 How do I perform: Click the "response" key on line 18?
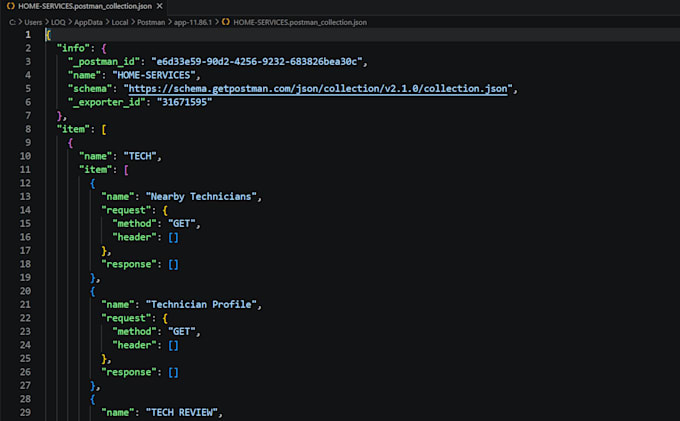point(128,264)
